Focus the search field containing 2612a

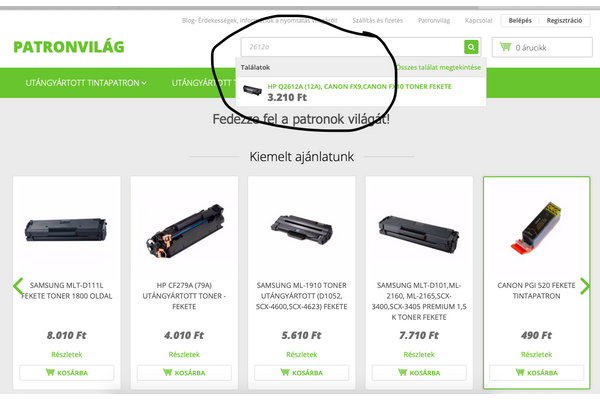(352, 47)
